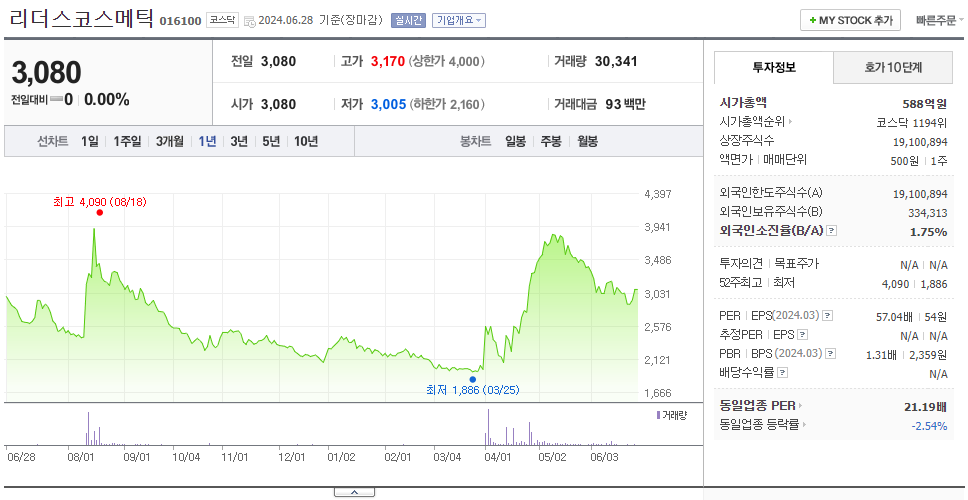Click the 상장주식수 value 19,100,894
The height and width of the screenshot is (500, 968).
point(920,142)
